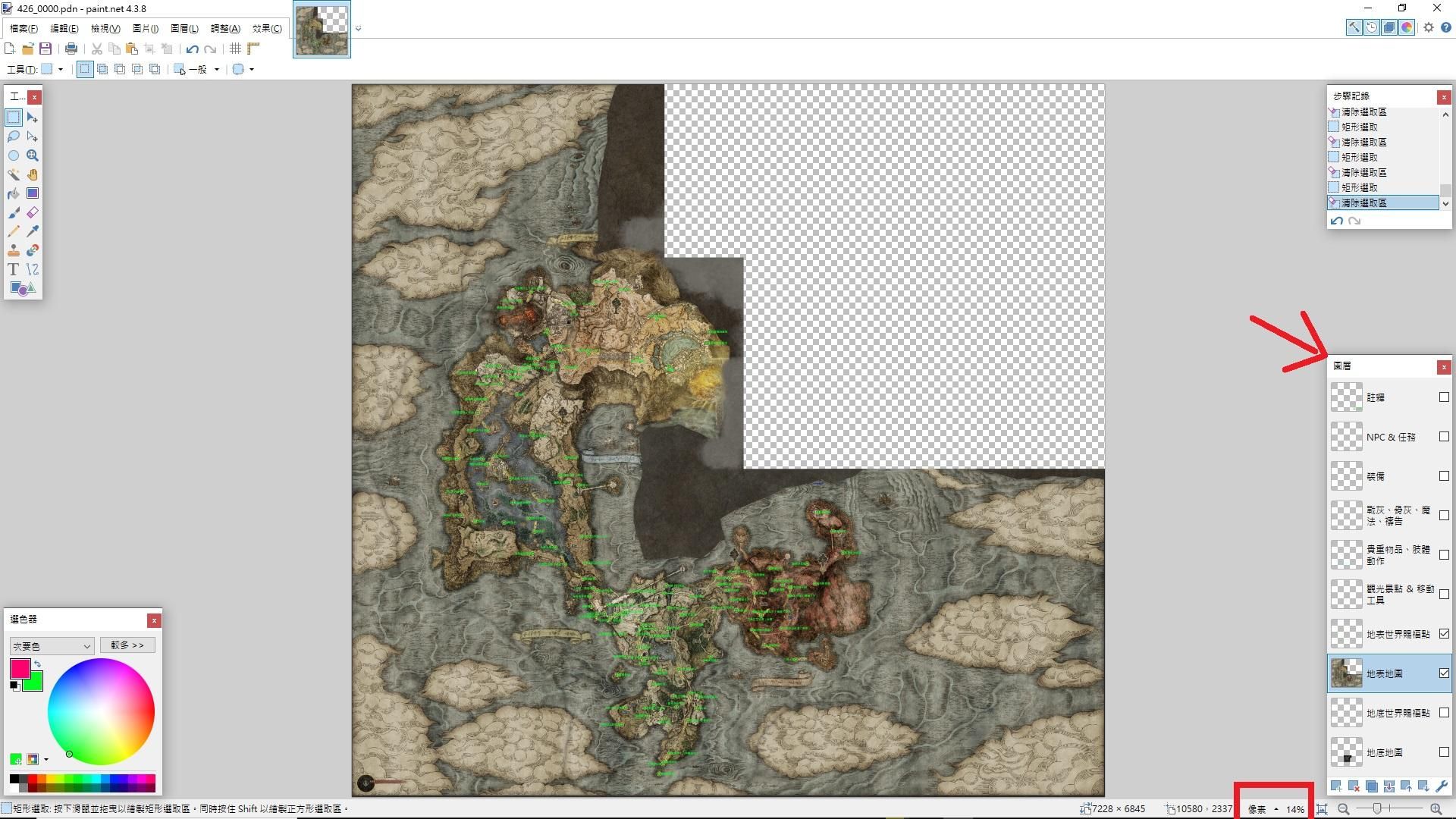Screen dimensions: 1456x819
Task: Close the 步驟記錄 history panel
Action: 1443,97
